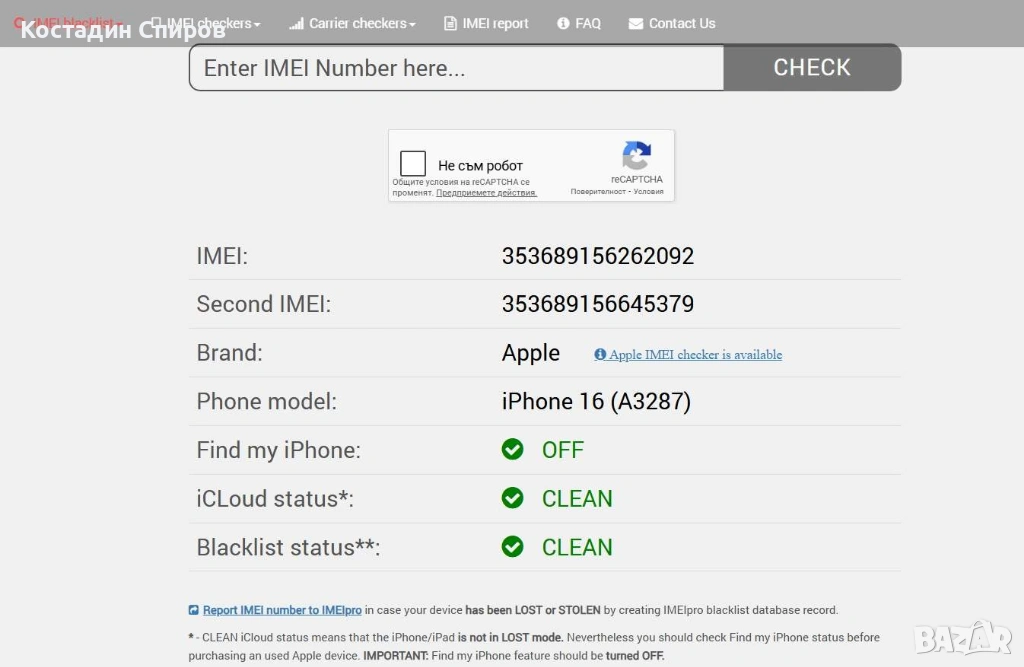
Task: Go to the IMEI report page
Action: coord(487,23)
